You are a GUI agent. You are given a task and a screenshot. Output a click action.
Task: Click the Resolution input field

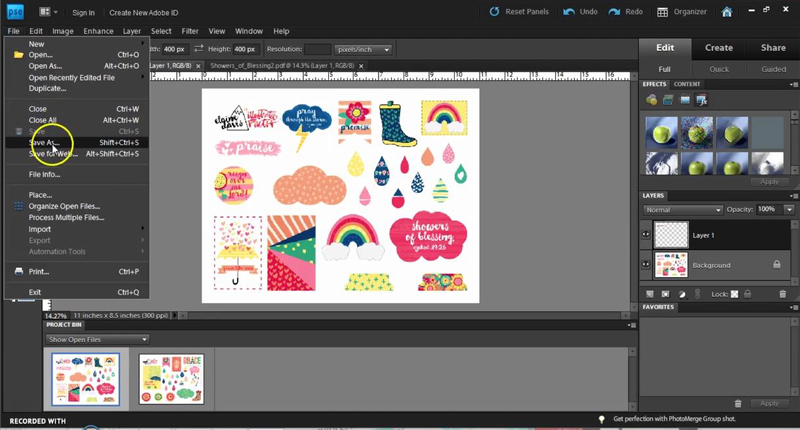click(x=317, y=49)
